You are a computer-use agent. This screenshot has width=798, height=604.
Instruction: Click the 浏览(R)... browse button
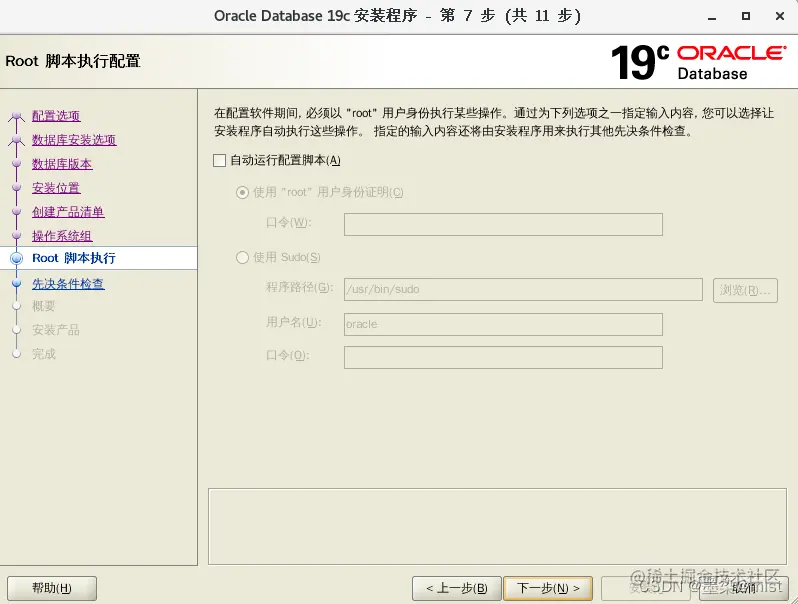(x=745, y=290)
